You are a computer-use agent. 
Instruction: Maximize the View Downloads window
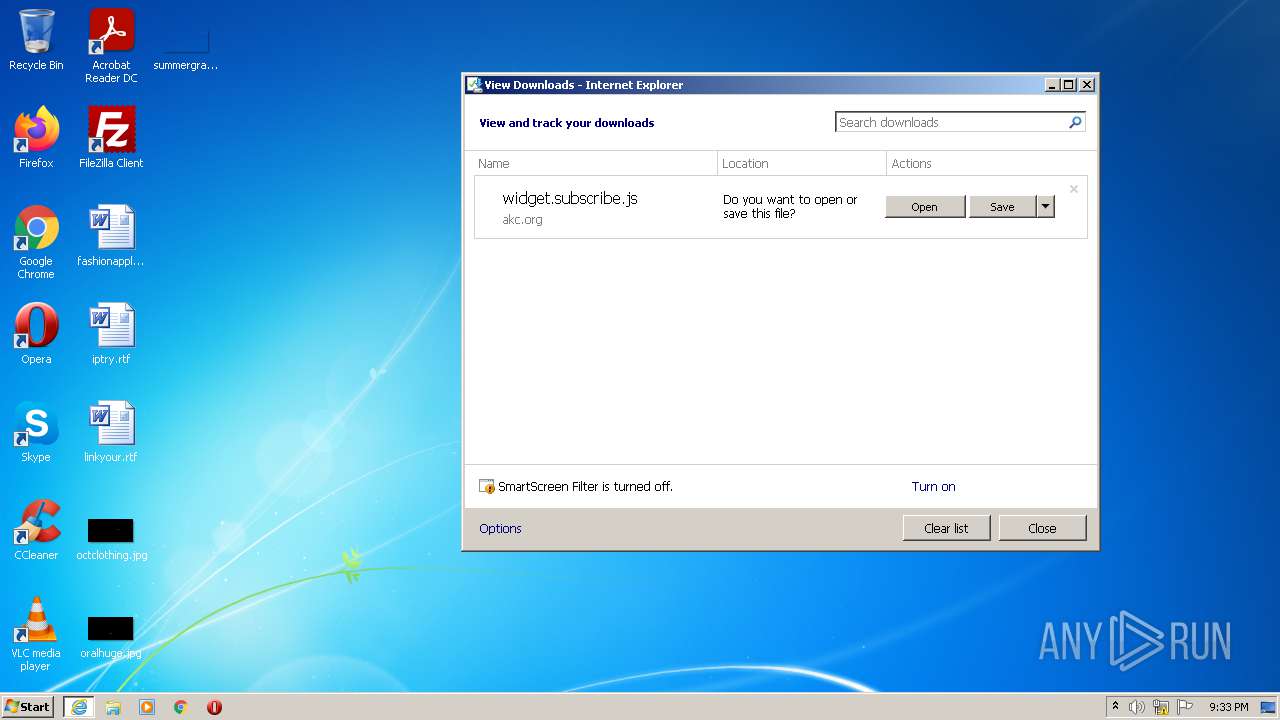click(x=1069, y=85)
